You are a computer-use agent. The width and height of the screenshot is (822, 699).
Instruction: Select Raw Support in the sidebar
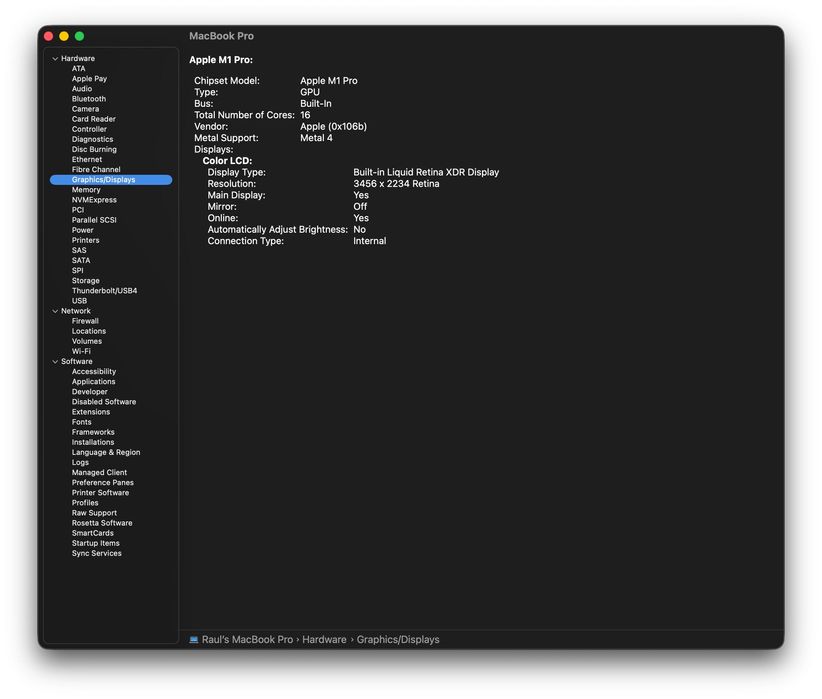[x=94, y=513]
